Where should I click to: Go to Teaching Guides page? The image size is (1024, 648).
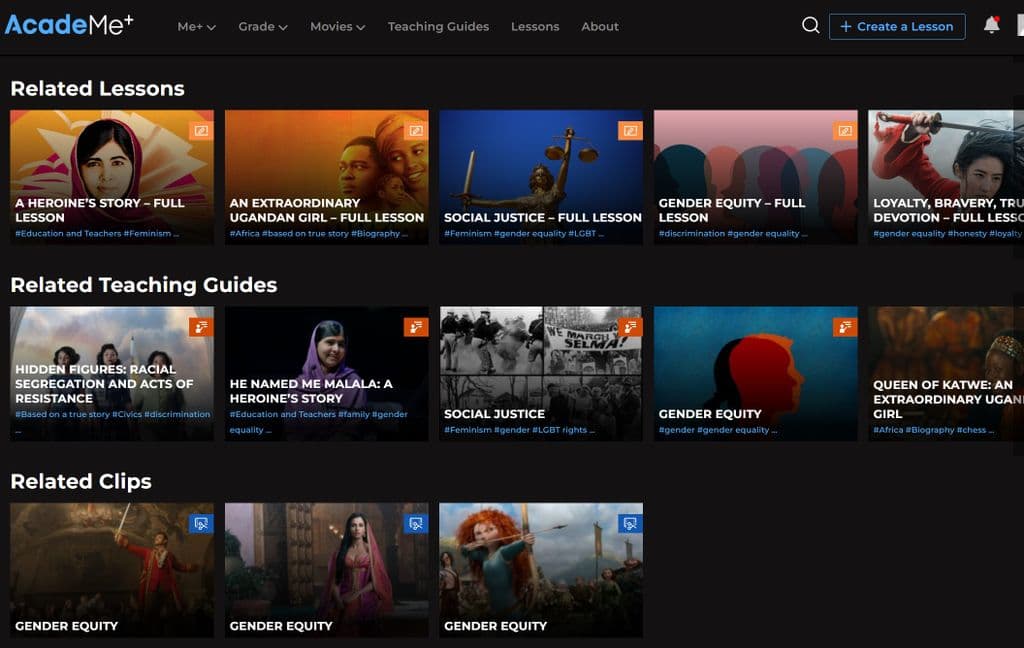(x=438, y=27)
